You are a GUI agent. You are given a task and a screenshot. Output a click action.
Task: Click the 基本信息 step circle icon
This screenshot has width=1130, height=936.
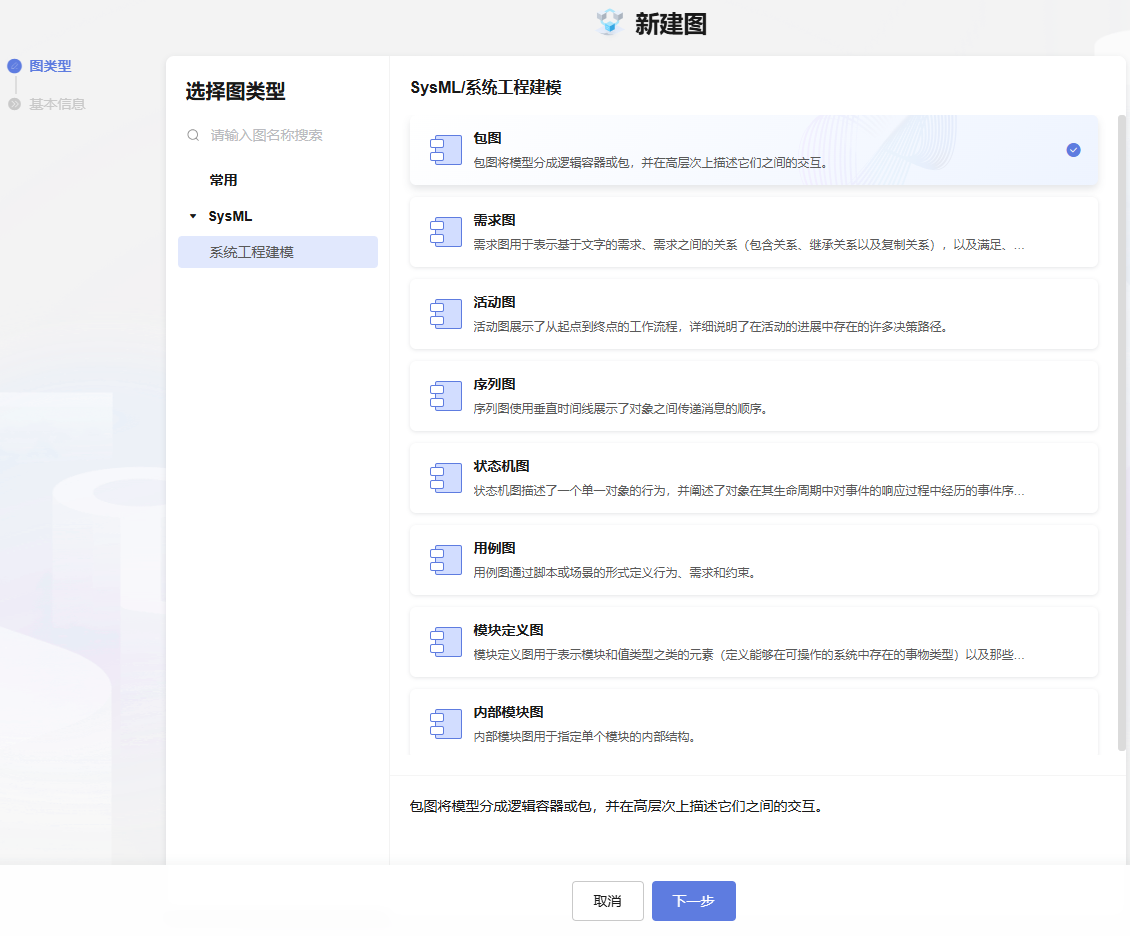tap(14, 104)
